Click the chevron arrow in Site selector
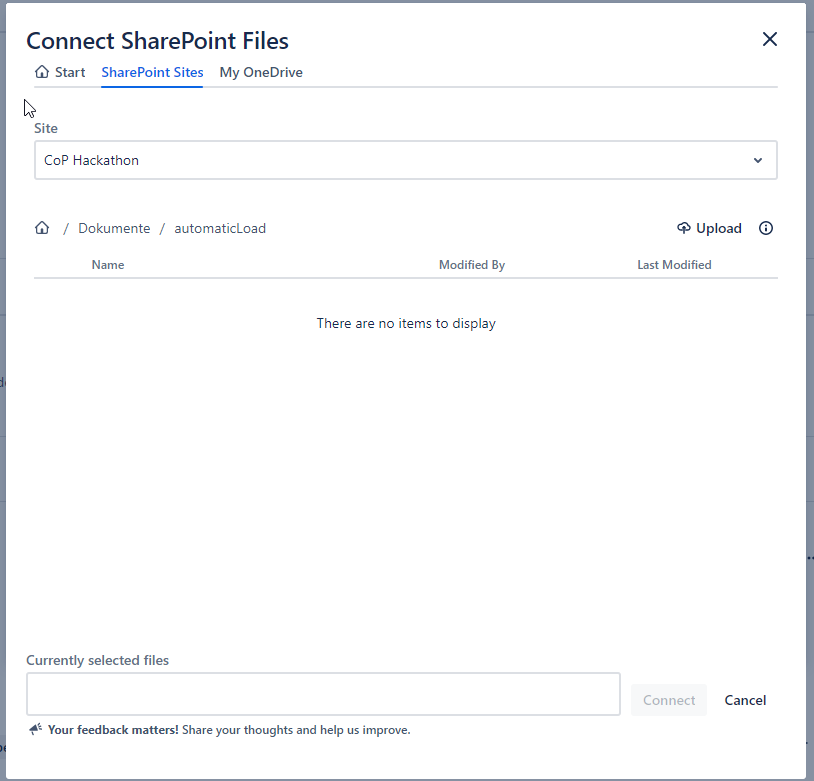Screen dimensions: 814x781 tap(758, 160)
